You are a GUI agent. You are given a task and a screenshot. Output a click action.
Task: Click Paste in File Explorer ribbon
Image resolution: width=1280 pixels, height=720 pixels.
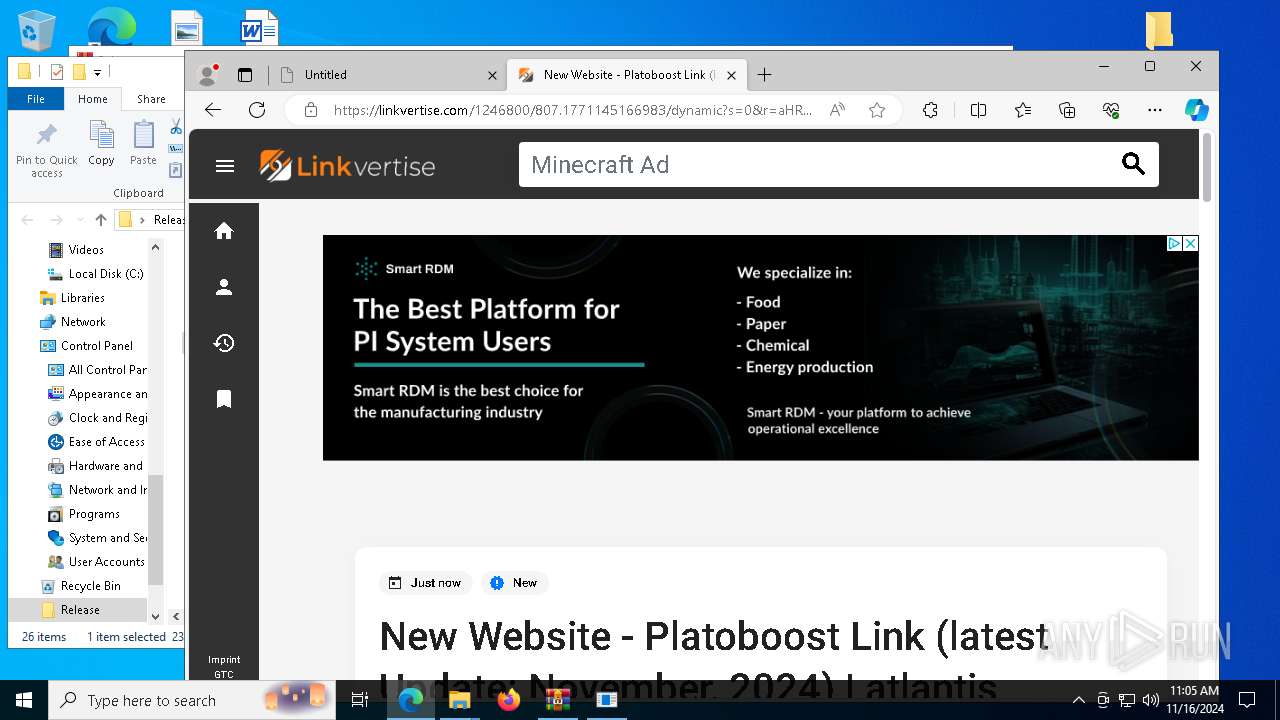pyautogui.click(x=144, y=143)
